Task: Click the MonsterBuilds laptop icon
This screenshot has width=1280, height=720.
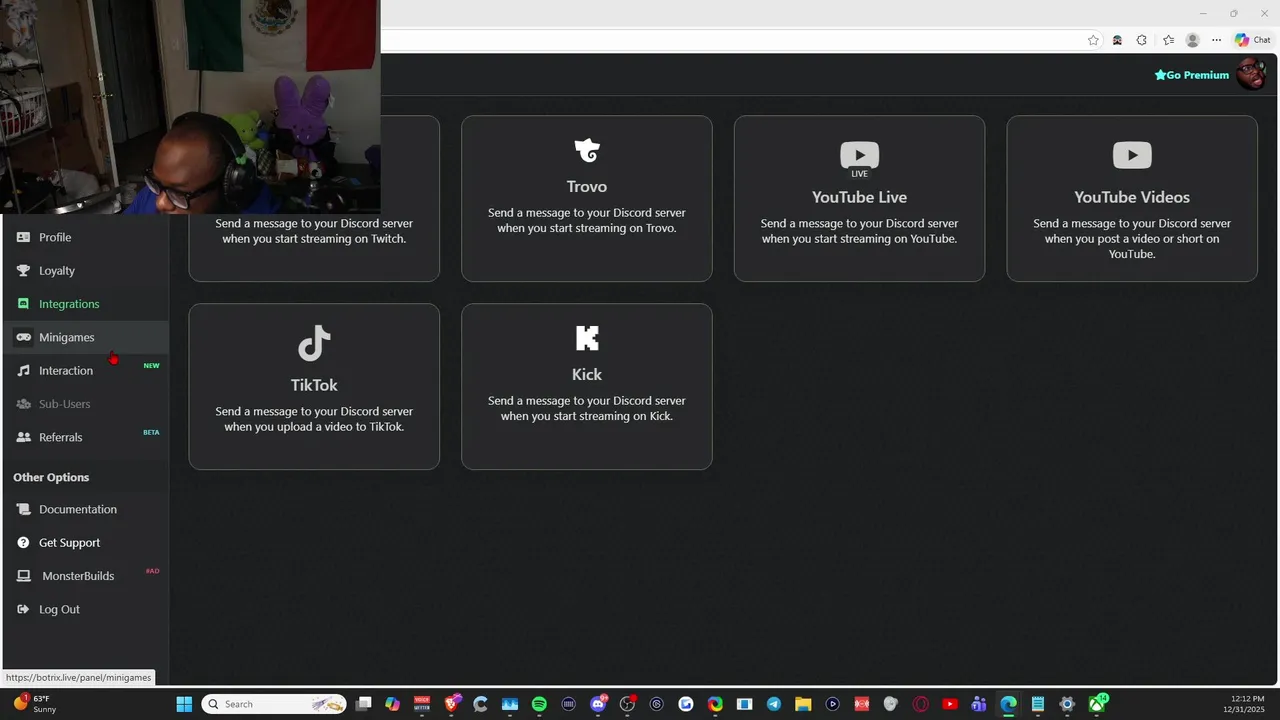Action: pos(23,576)
